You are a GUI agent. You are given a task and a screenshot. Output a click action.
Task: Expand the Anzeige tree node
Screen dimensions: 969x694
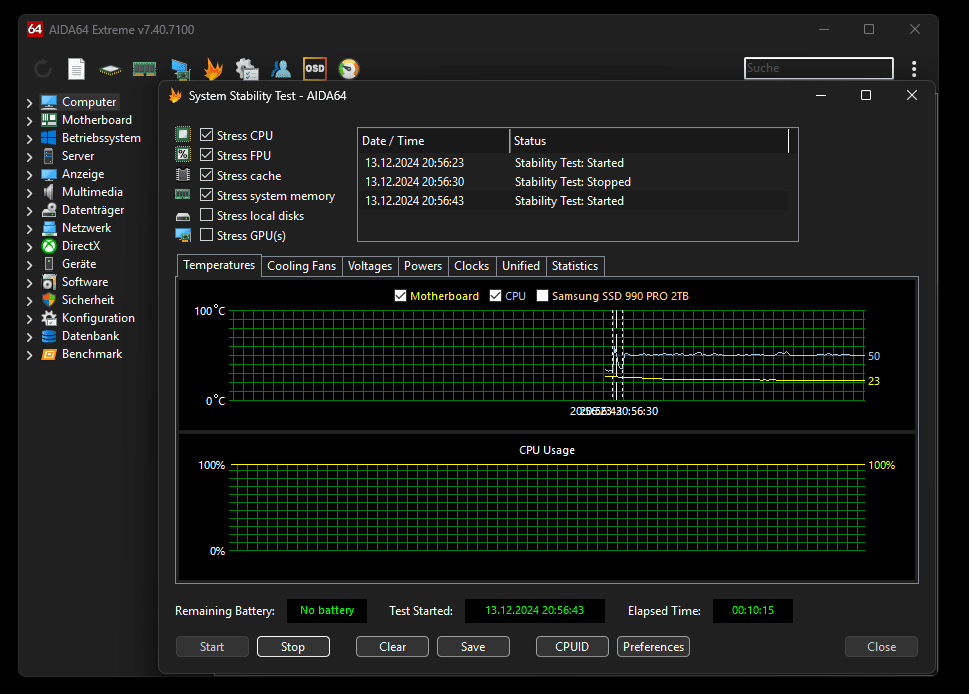29,175
